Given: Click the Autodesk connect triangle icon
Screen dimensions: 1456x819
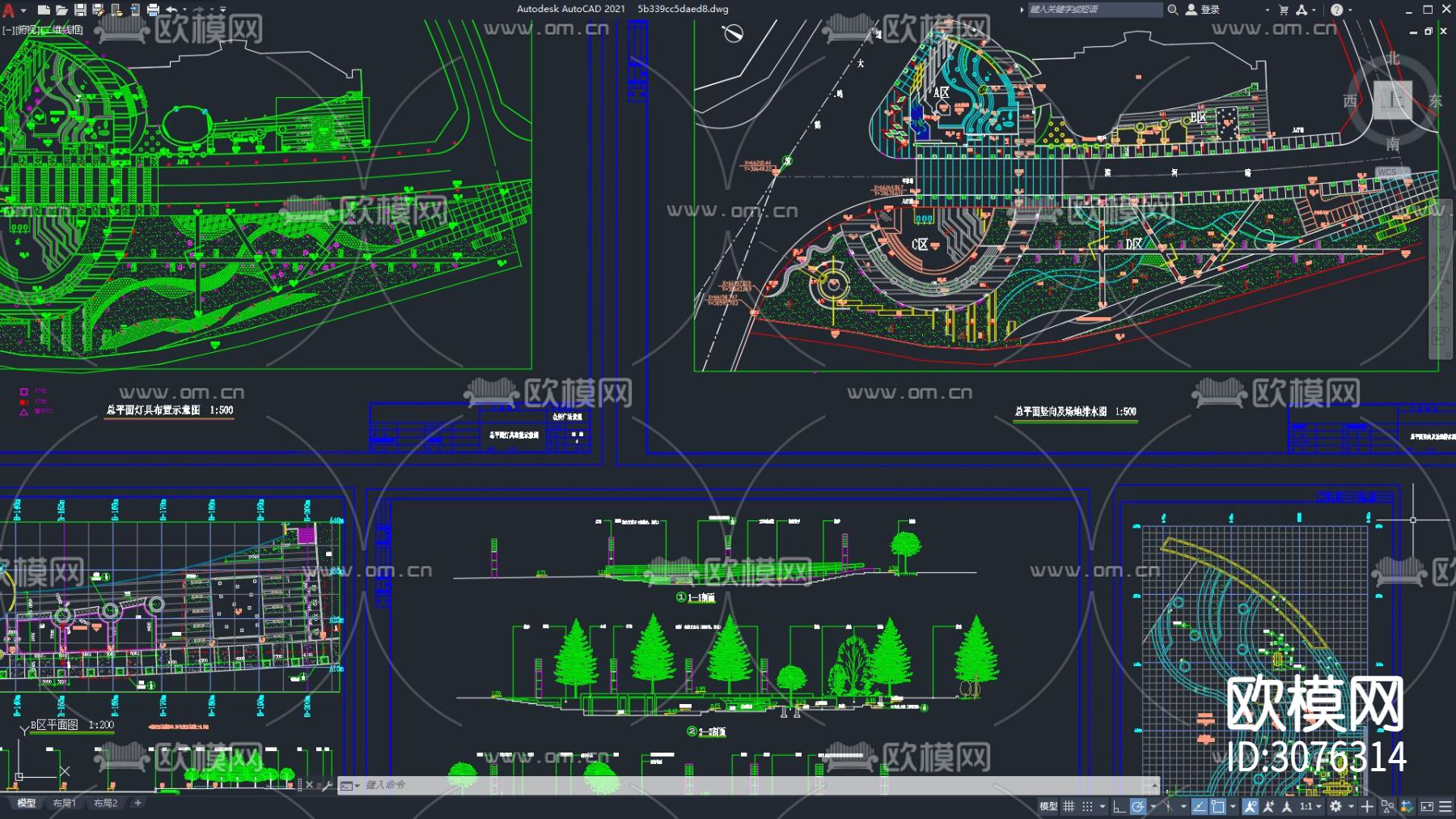Looking at the screenshot, I should 1301,10.
